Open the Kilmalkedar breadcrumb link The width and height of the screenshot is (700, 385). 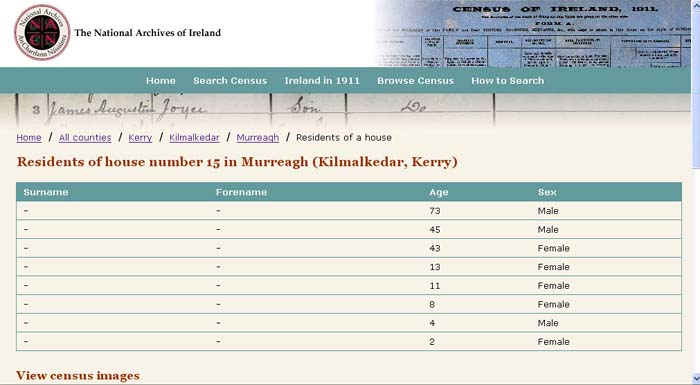click(194, 138)
